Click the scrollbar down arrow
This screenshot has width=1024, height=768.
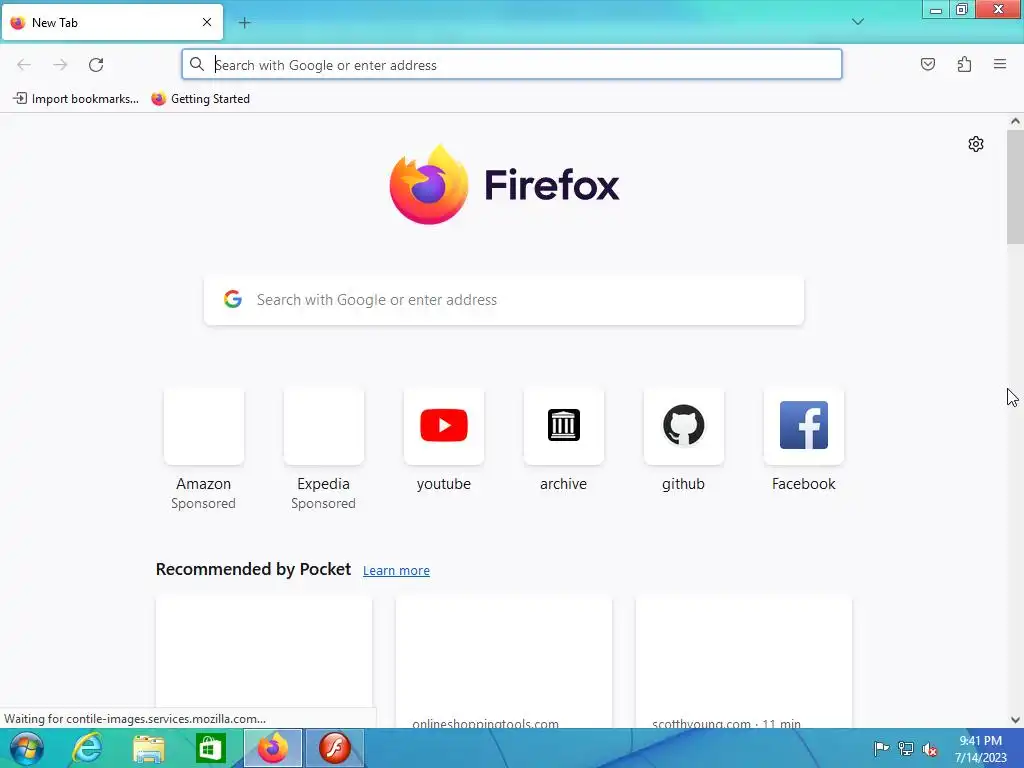[1015, 720]
